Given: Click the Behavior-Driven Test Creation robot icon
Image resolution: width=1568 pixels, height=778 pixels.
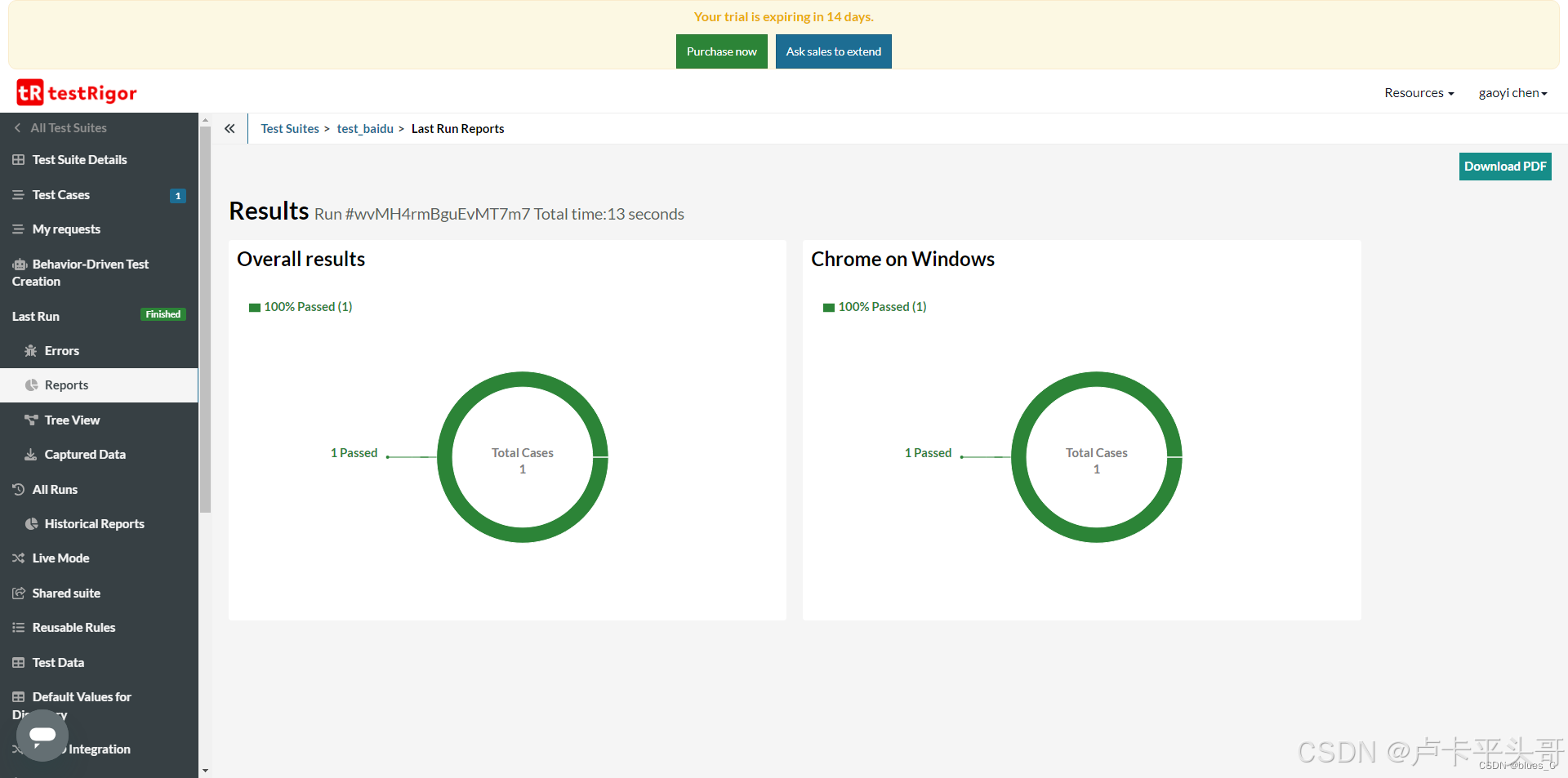Looking at the screenshot, I should (x=20, y=265).
